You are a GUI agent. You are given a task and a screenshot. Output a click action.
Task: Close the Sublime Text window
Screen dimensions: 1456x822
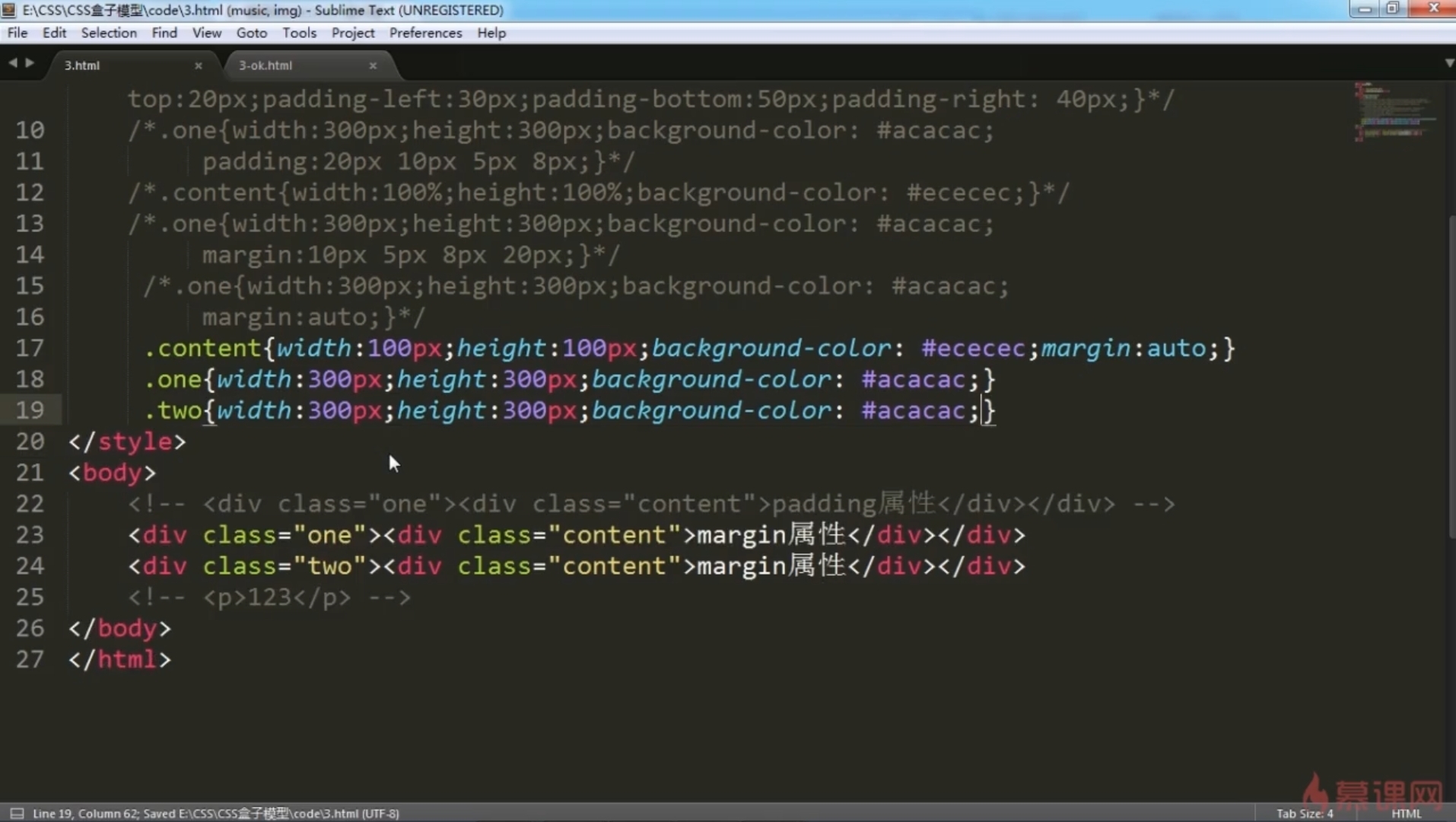[1433, 8]
